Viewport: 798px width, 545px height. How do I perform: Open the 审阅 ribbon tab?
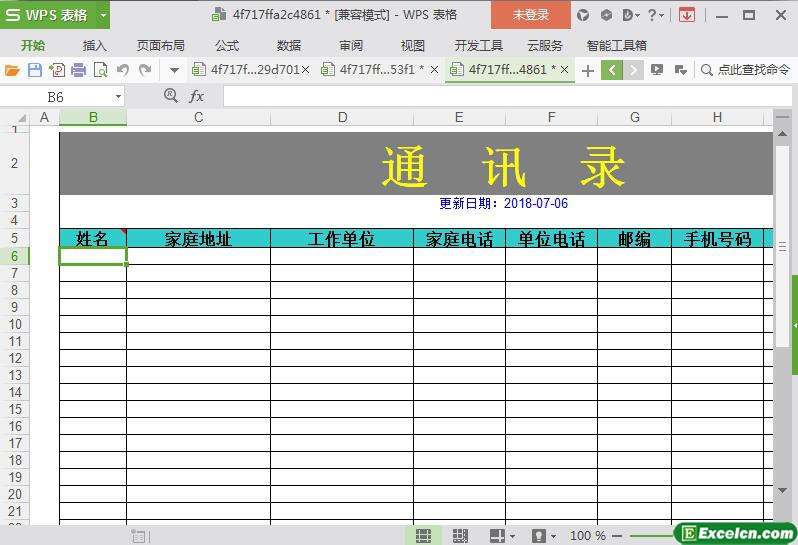pyautogui.click(x=351, y=45)
